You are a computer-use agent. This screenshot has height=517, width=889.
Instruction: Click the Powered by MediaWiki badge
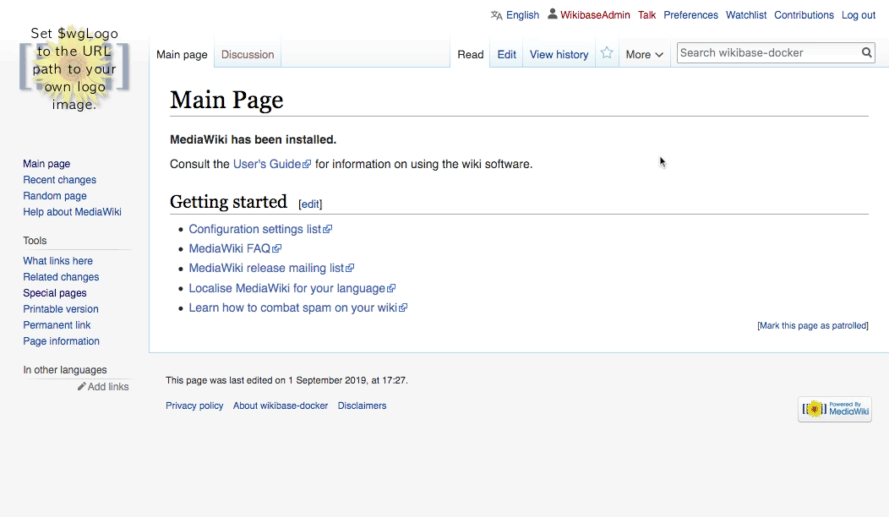[835, 409]
